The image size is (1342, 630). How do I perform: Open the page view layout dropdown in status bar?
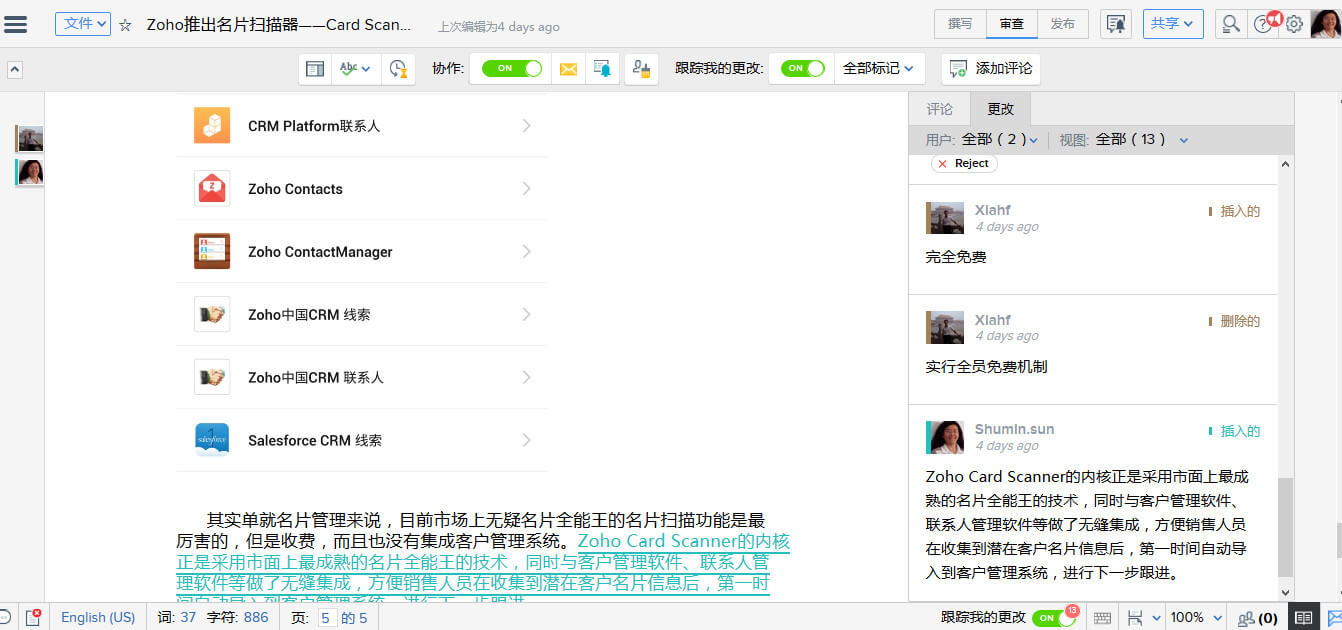1143,618
